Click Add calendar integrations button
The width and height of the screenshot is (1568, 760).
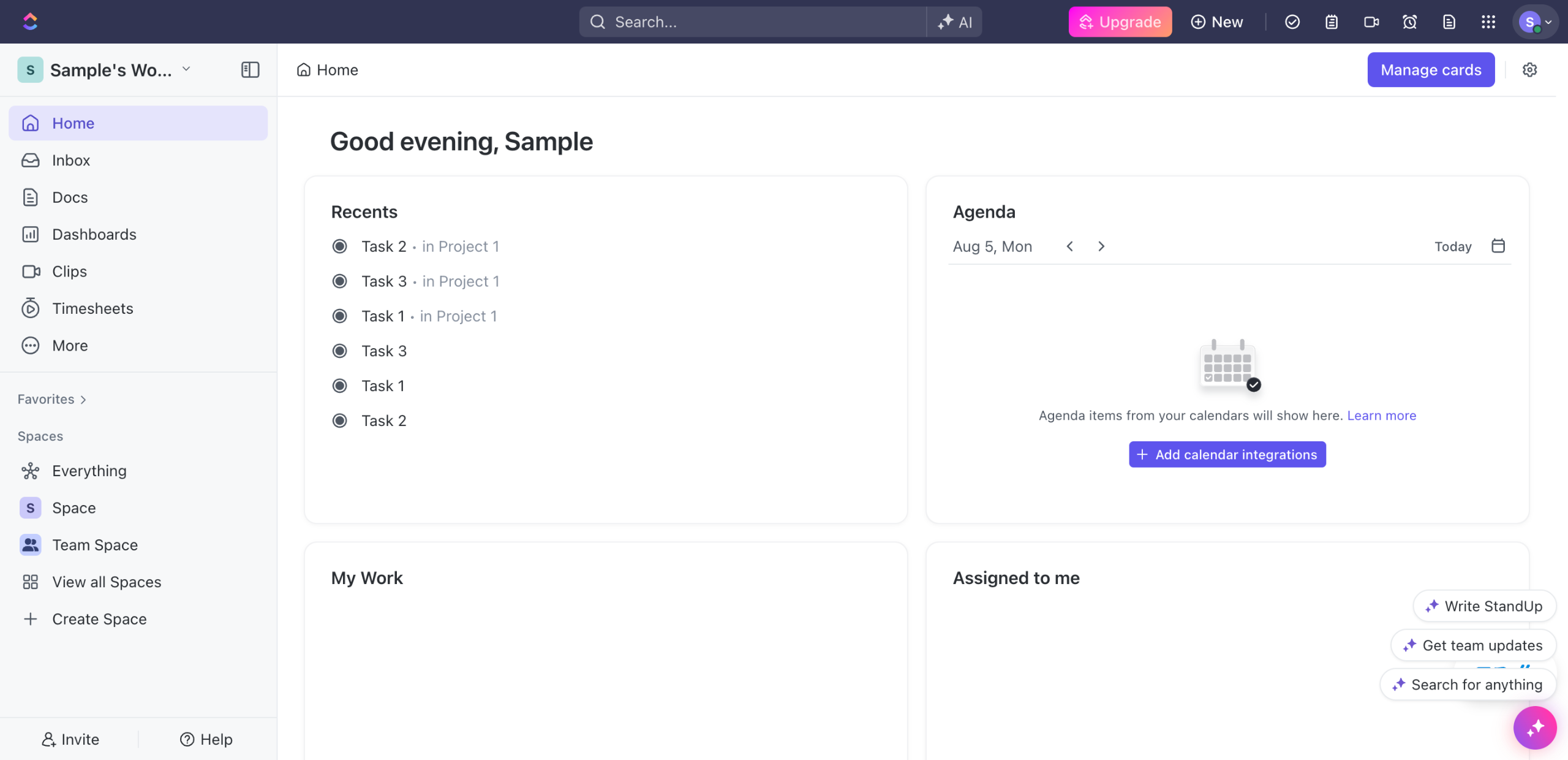click(x=1227, y=455)
